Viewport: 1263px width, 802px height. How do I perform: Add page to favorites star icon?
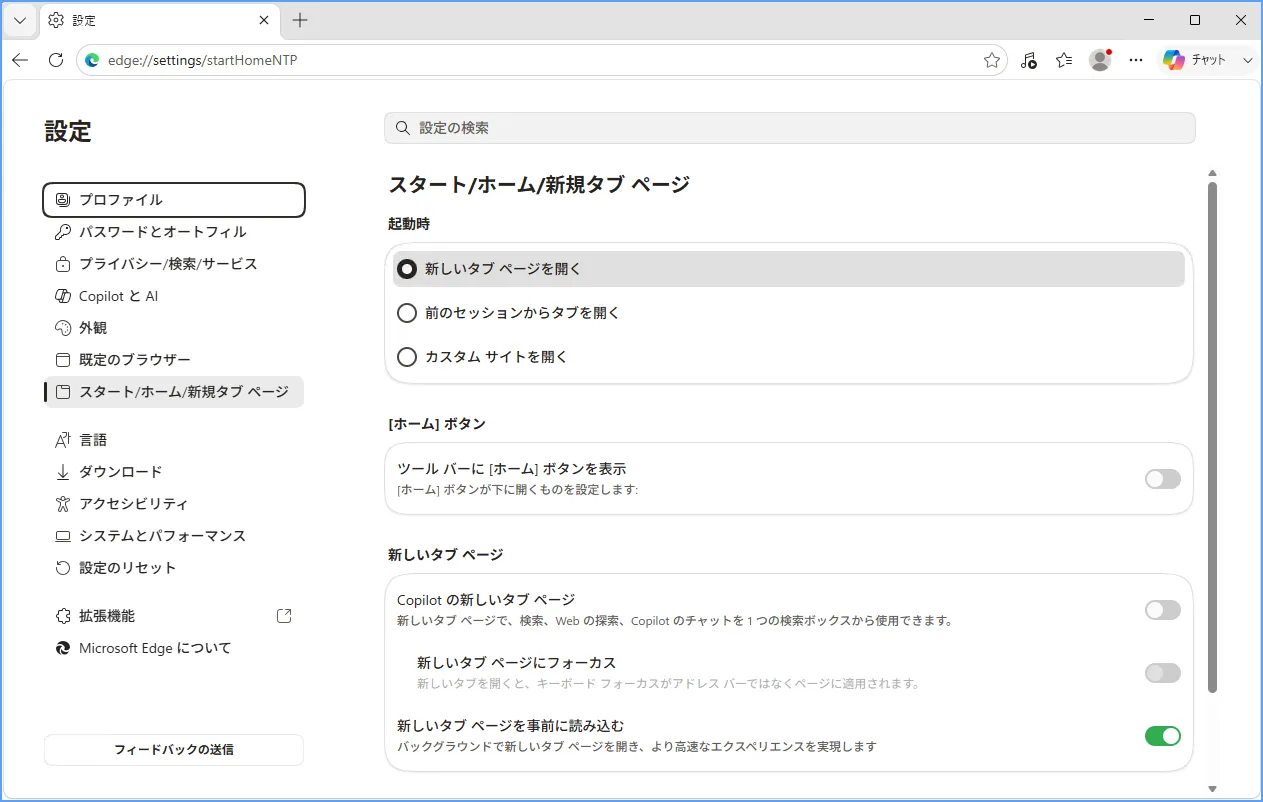(x=992, y=60)
